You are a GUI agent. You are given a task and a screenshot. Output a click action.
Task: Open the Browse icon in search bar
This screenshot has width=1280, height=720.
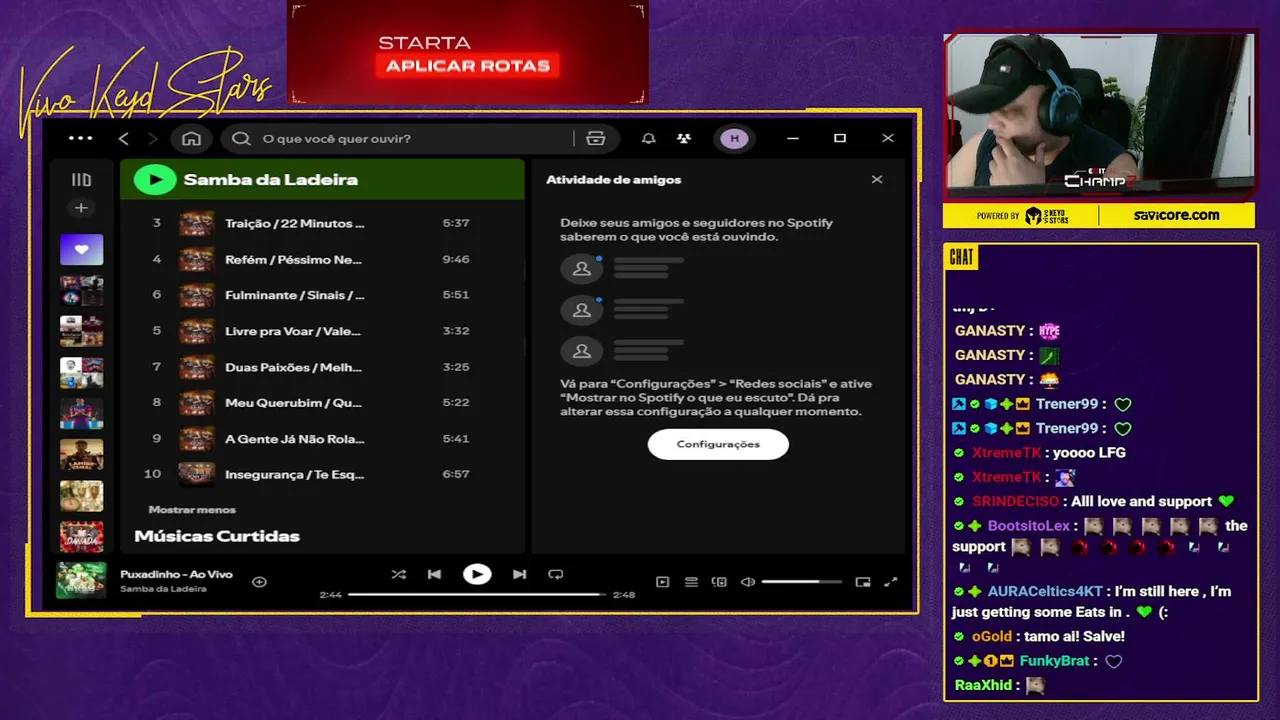pyautogui.click(x=596, y=139)
